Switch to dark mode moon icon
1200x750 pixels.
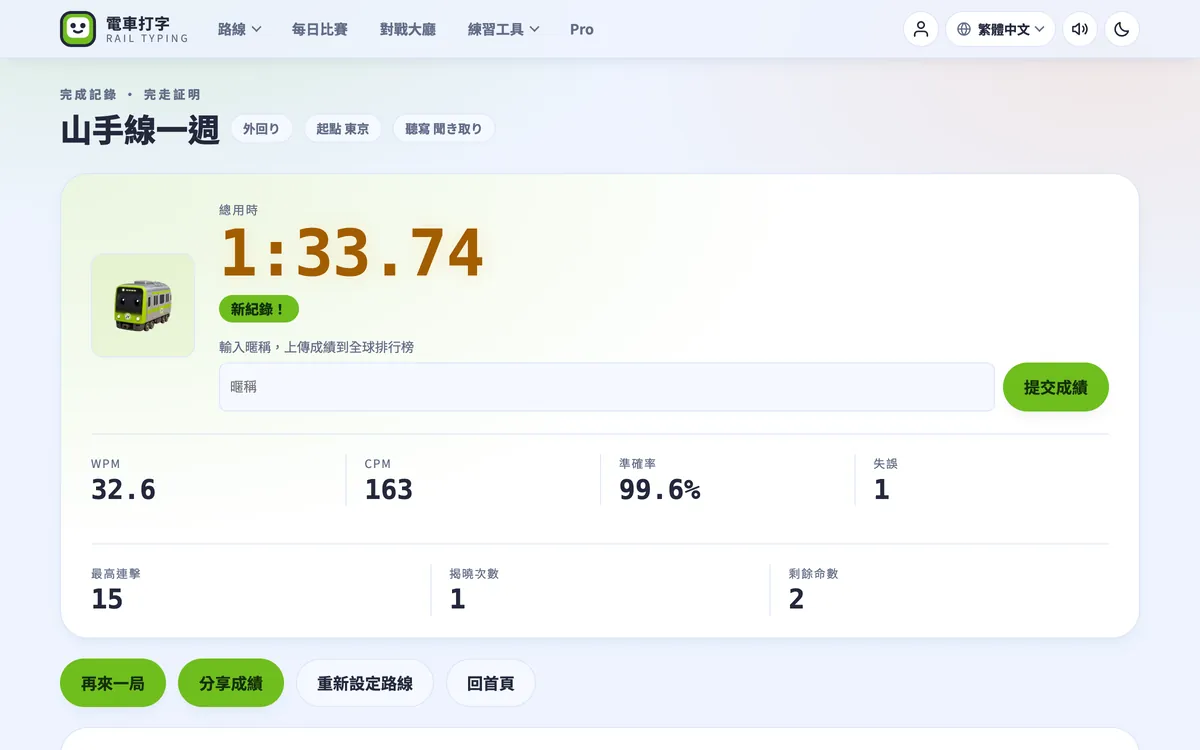coord(1121,29)
